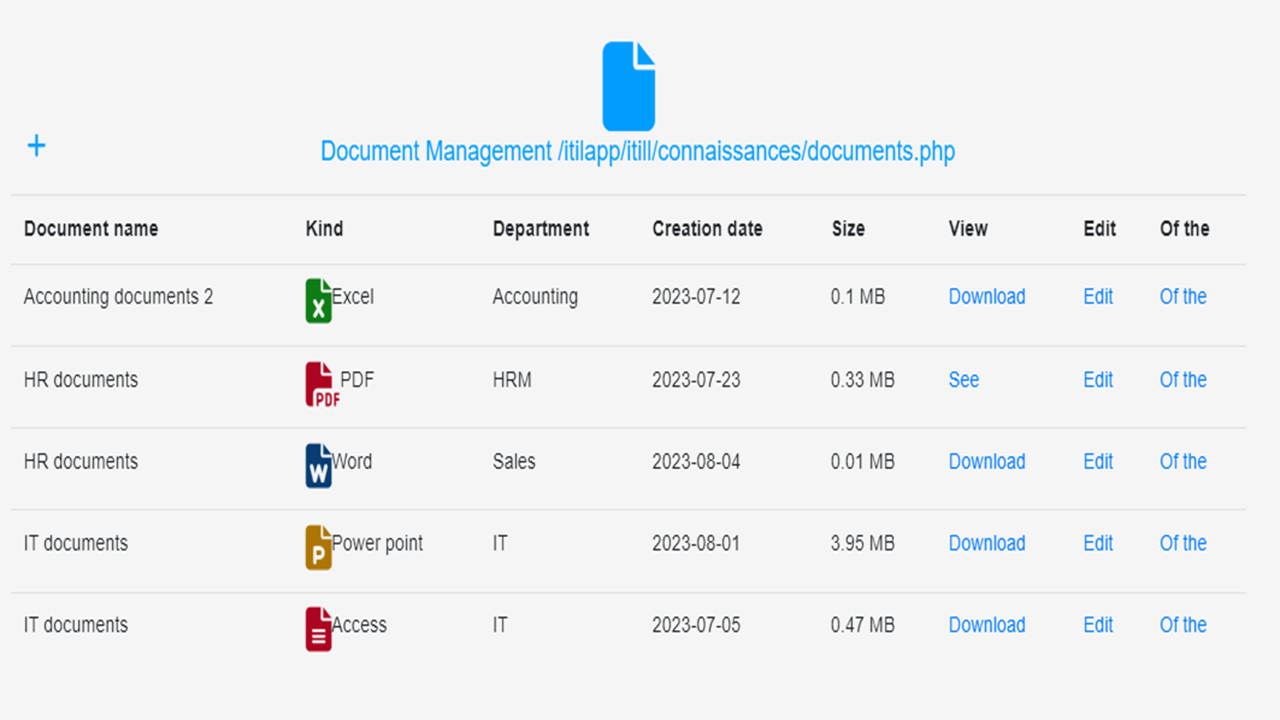Click the large blue document icon
The width and height of the screenshot is (1280, 720).
pyautogui.click(x=628, y=86)
